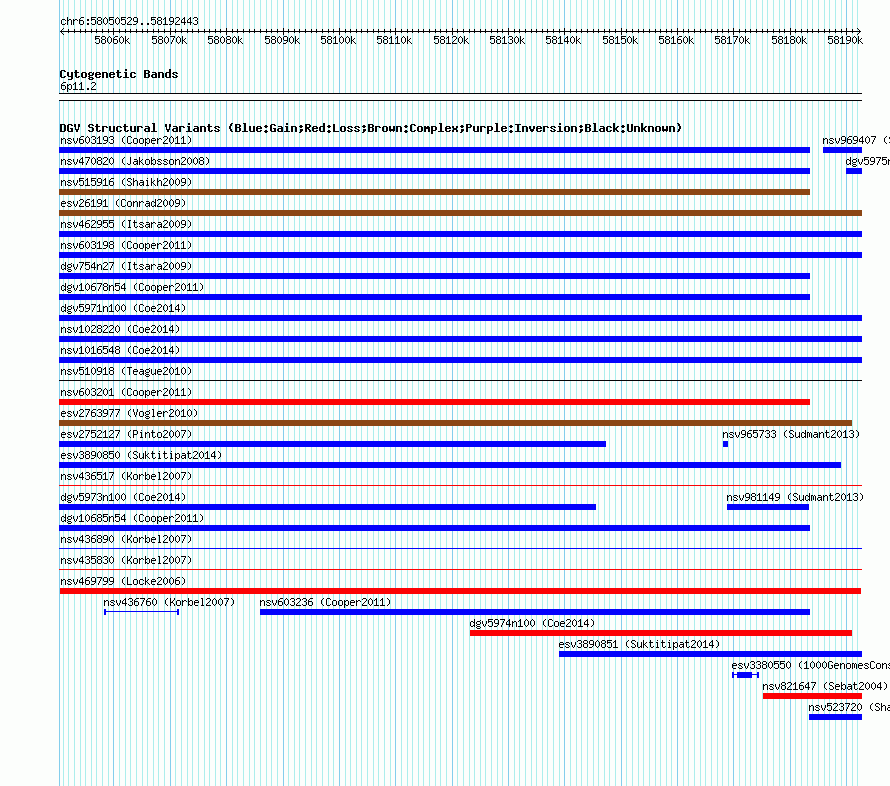
Task: Open the esv3380550 variant label
Action: [x=811, y=665]
